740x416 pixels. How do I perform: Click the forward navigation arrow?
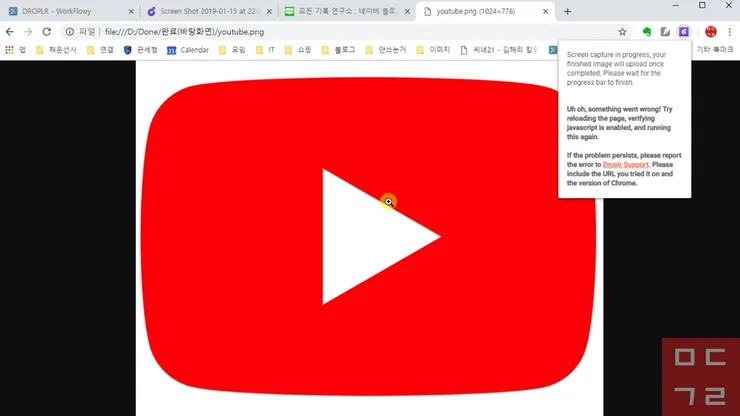pos(28,32)
